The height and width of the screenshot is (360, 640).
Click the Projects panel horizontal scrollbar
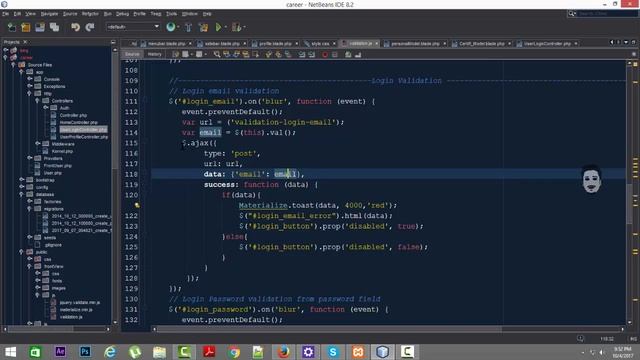coord(57,329)
